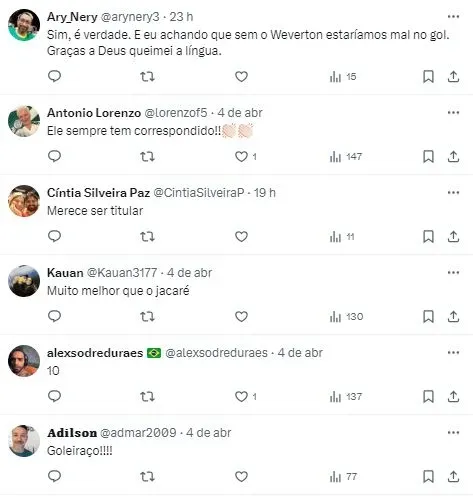Share Ary_Nery's tweet via upload icon

[x=453, y=77]
